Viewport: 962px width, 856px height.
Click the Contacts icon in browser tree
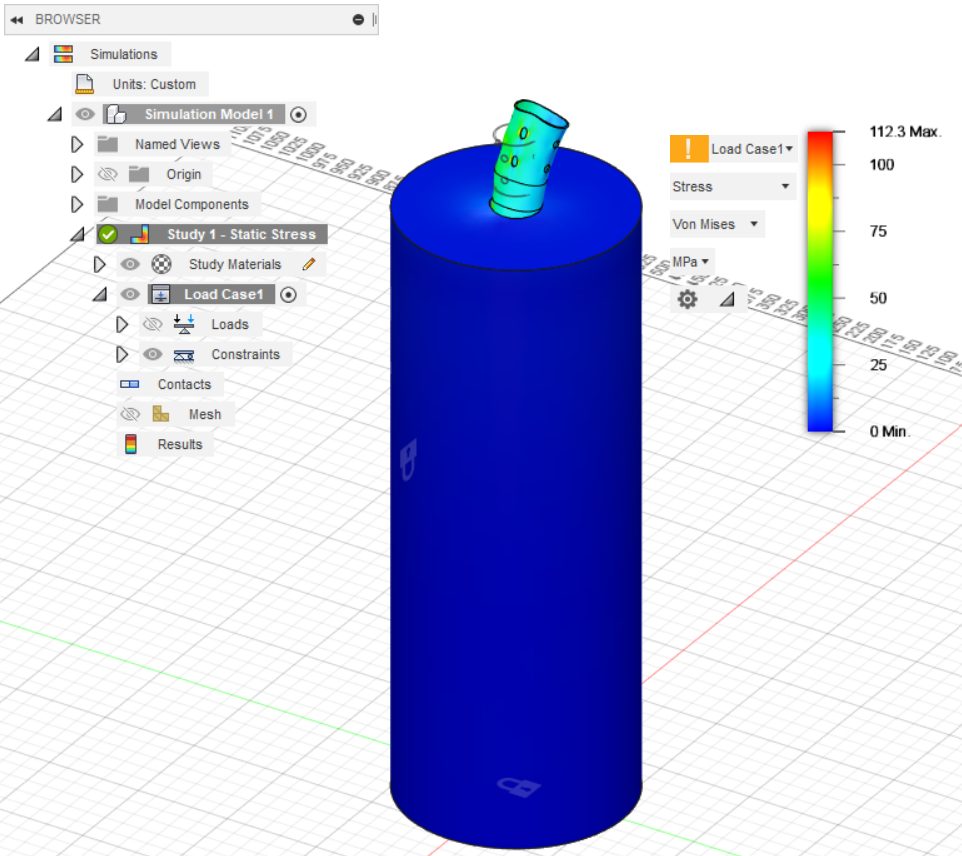coord(129,384)
